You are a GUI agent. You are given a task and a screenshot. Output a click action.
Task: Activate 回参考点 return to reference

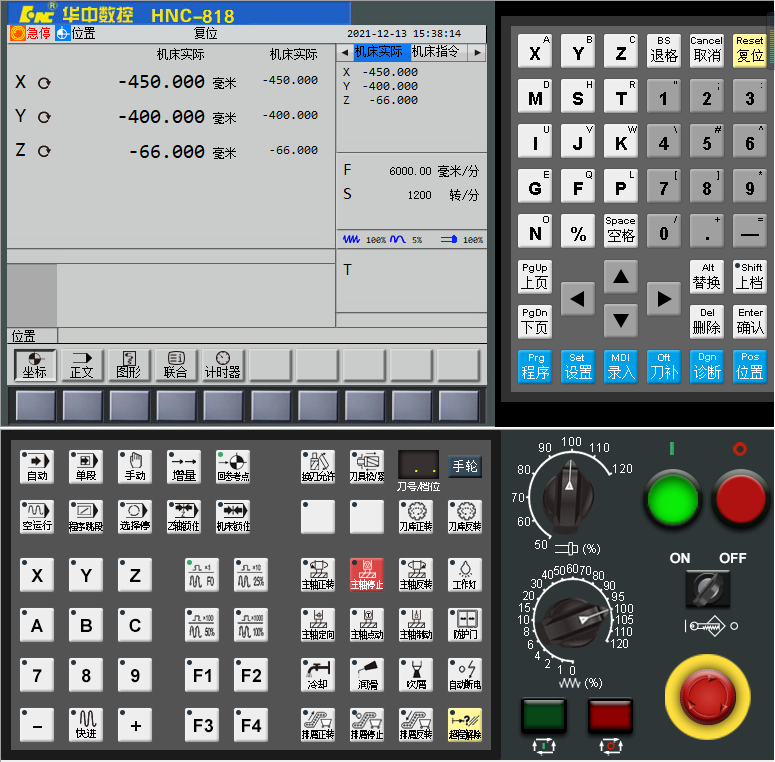coord(233,466)
